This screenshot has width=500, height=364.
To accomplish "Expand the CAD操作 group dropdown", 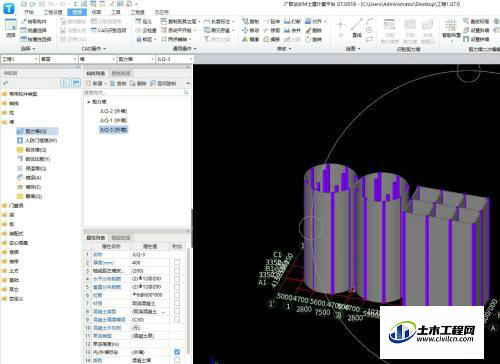I will tap(94, 49).
